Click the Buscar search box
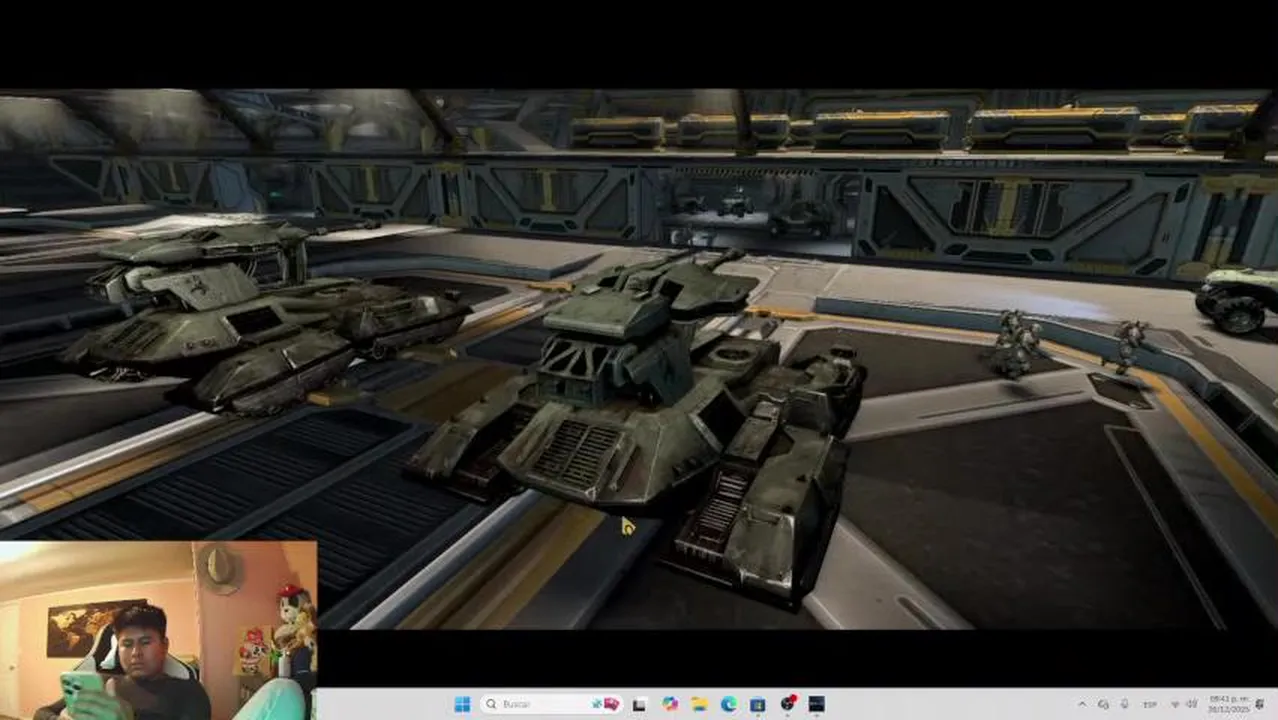The image size is (1278, 720). [x=551, y=704]
